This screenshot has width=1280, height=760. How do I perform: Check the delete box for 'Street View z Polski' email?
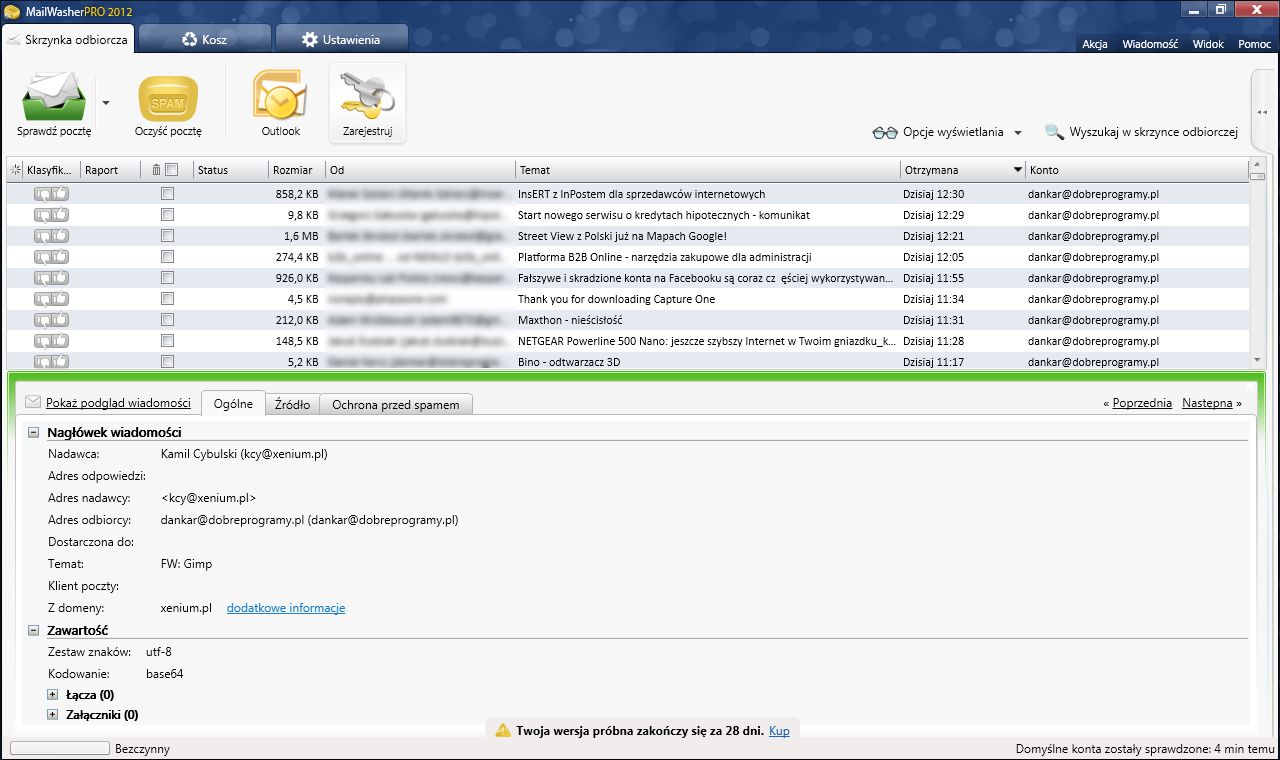coord(167,236)
